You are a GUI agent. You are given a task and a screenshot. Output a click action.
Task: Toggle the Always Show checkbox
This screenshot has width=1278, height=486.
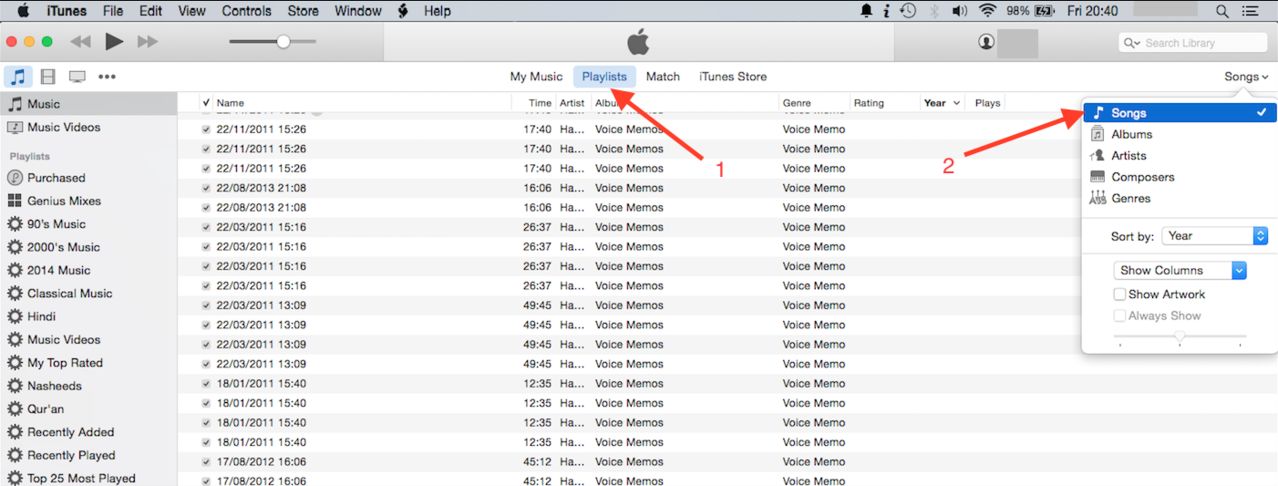(x=1120, y=316)
